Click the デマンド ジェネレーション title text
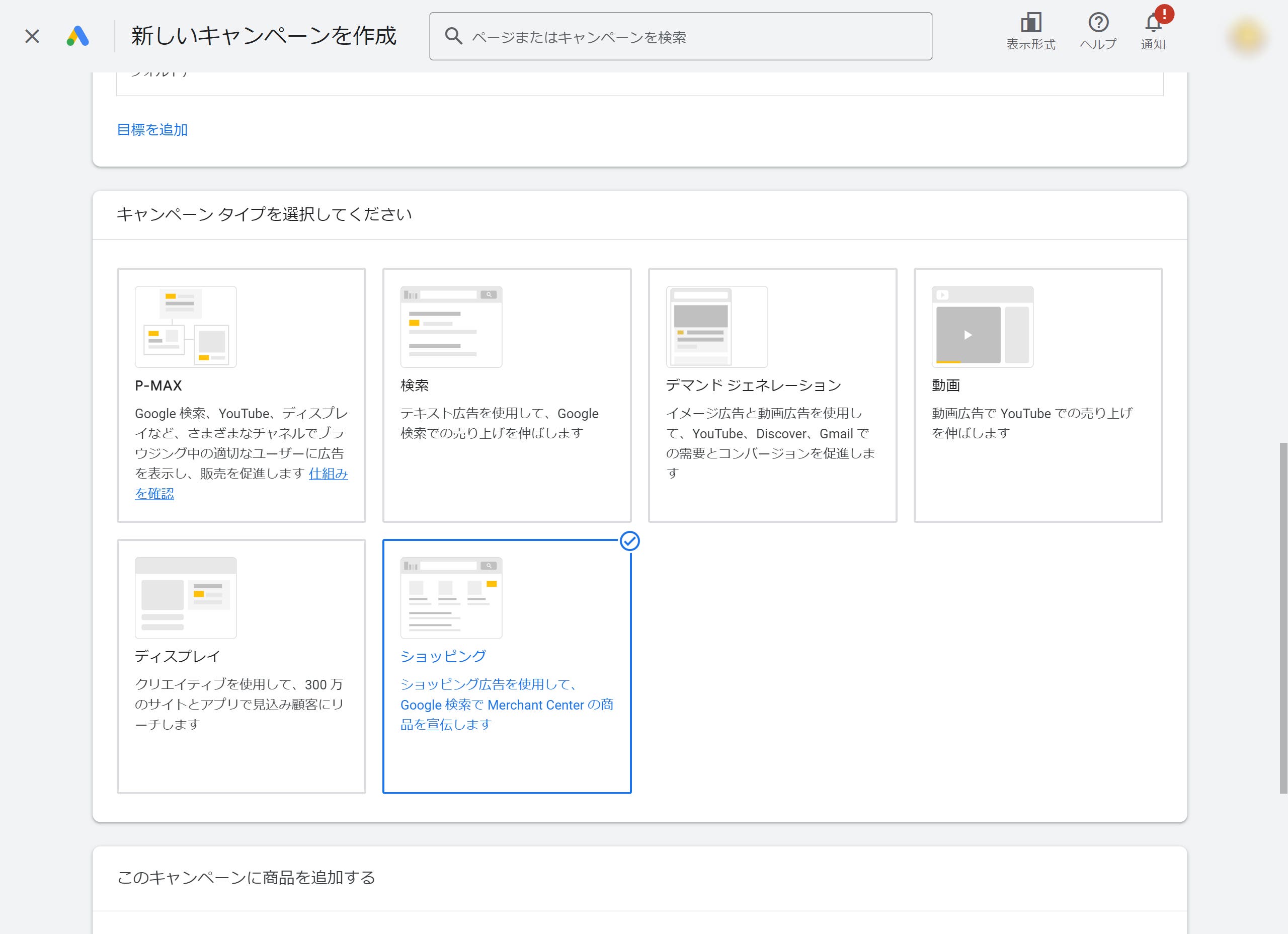The image size is (1288, 934). 753,386
